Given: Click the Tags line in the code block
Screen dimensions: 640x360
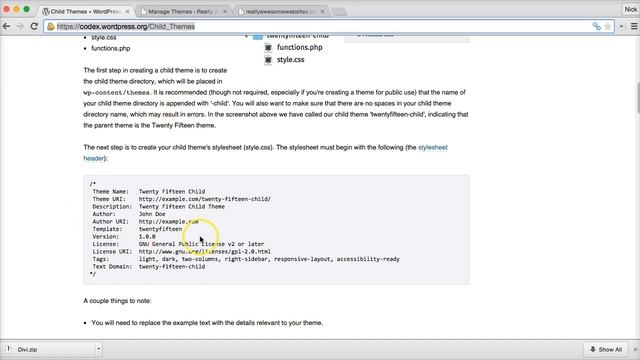Looking at the screenshot, I should (246, 259).
